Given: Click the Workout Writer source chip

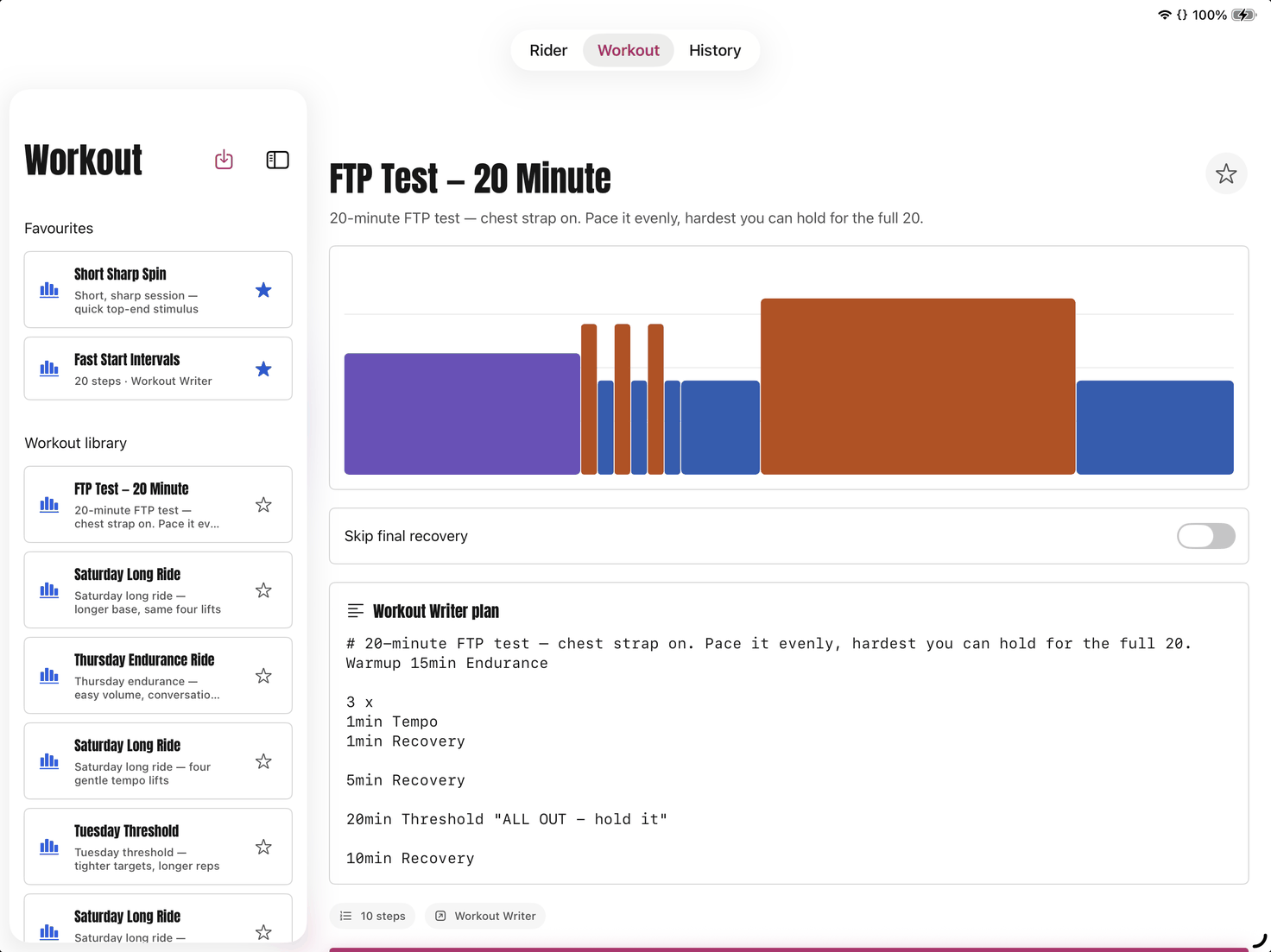Looking at the screenshot, I should (485, 916).
